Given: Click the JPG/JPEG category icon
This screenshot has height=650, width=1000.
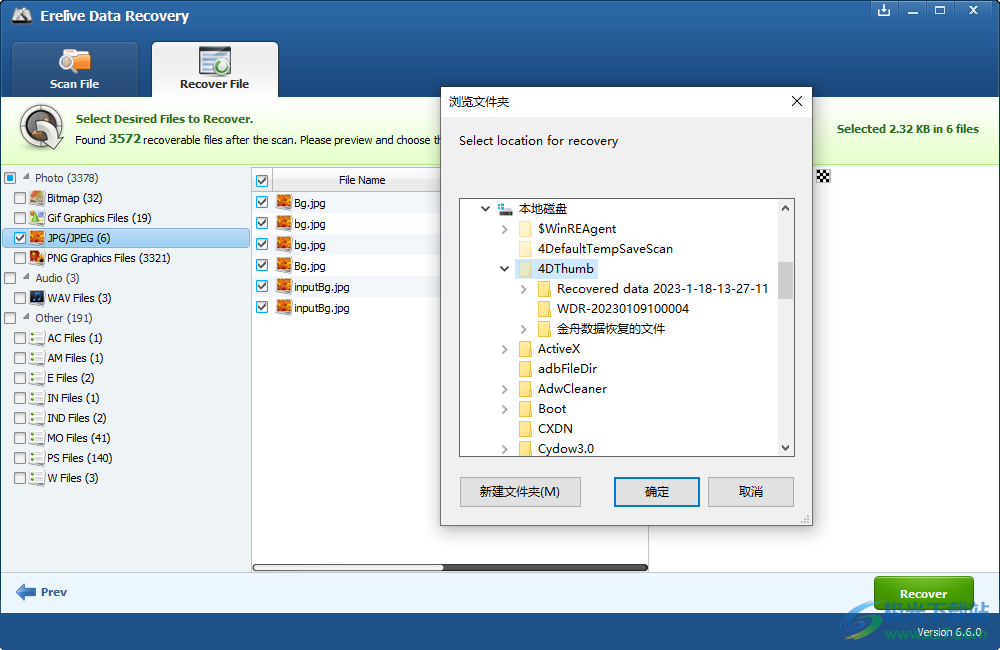Looking at the screenshot, I should 37,237.
